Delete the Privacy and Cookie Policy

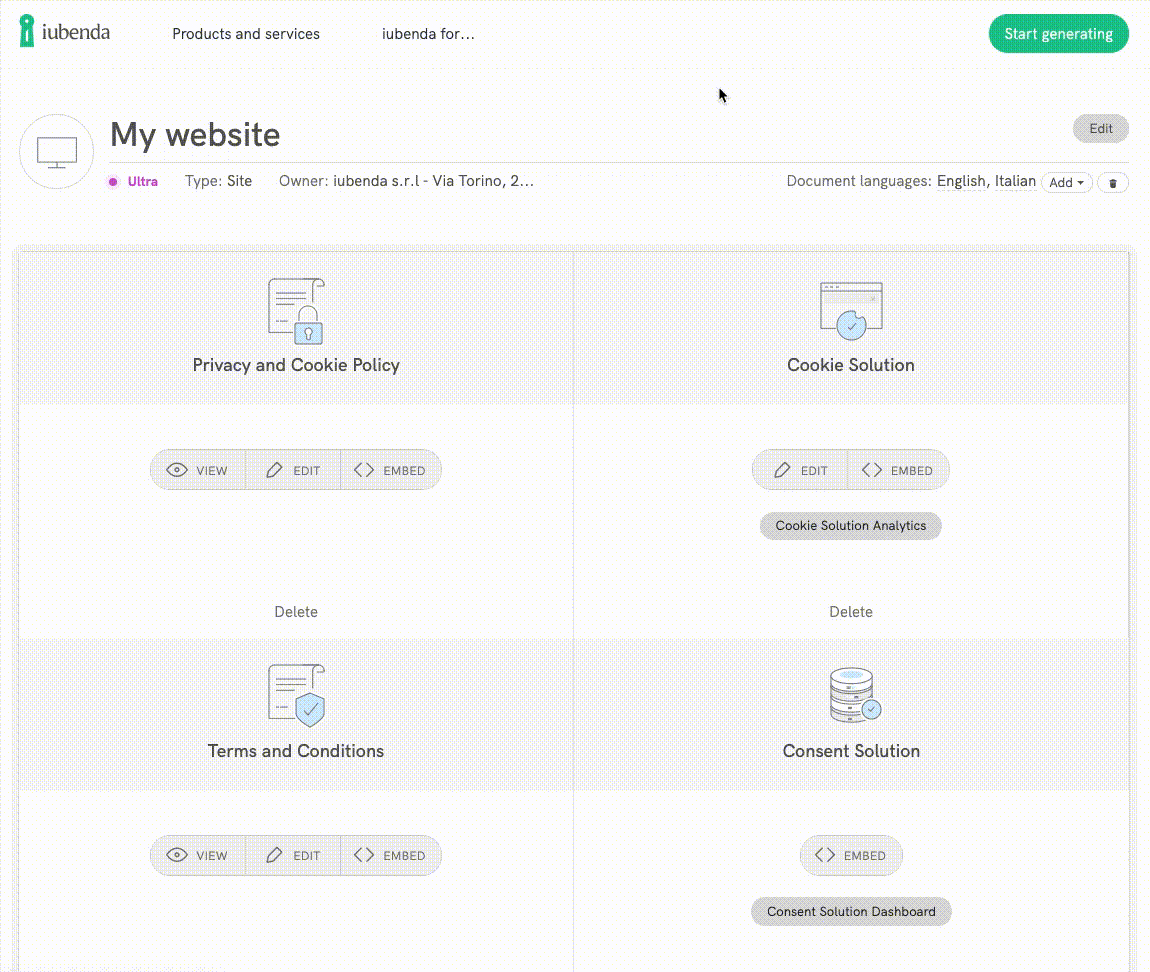pyautogui.click(x=296, y=612)
